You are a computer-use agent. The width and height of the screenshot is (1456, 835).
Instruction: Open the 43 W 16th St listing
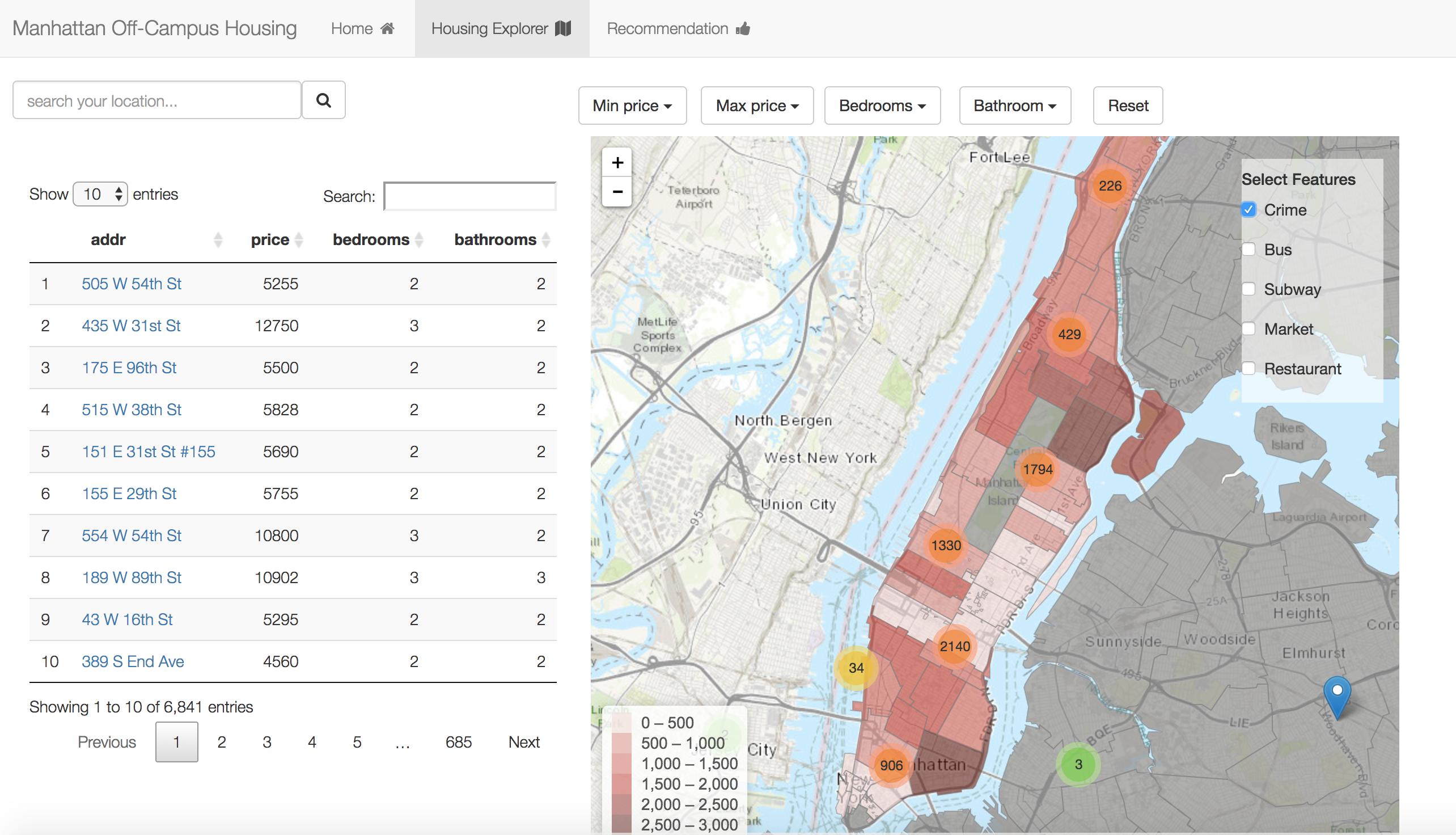[126, 619]
